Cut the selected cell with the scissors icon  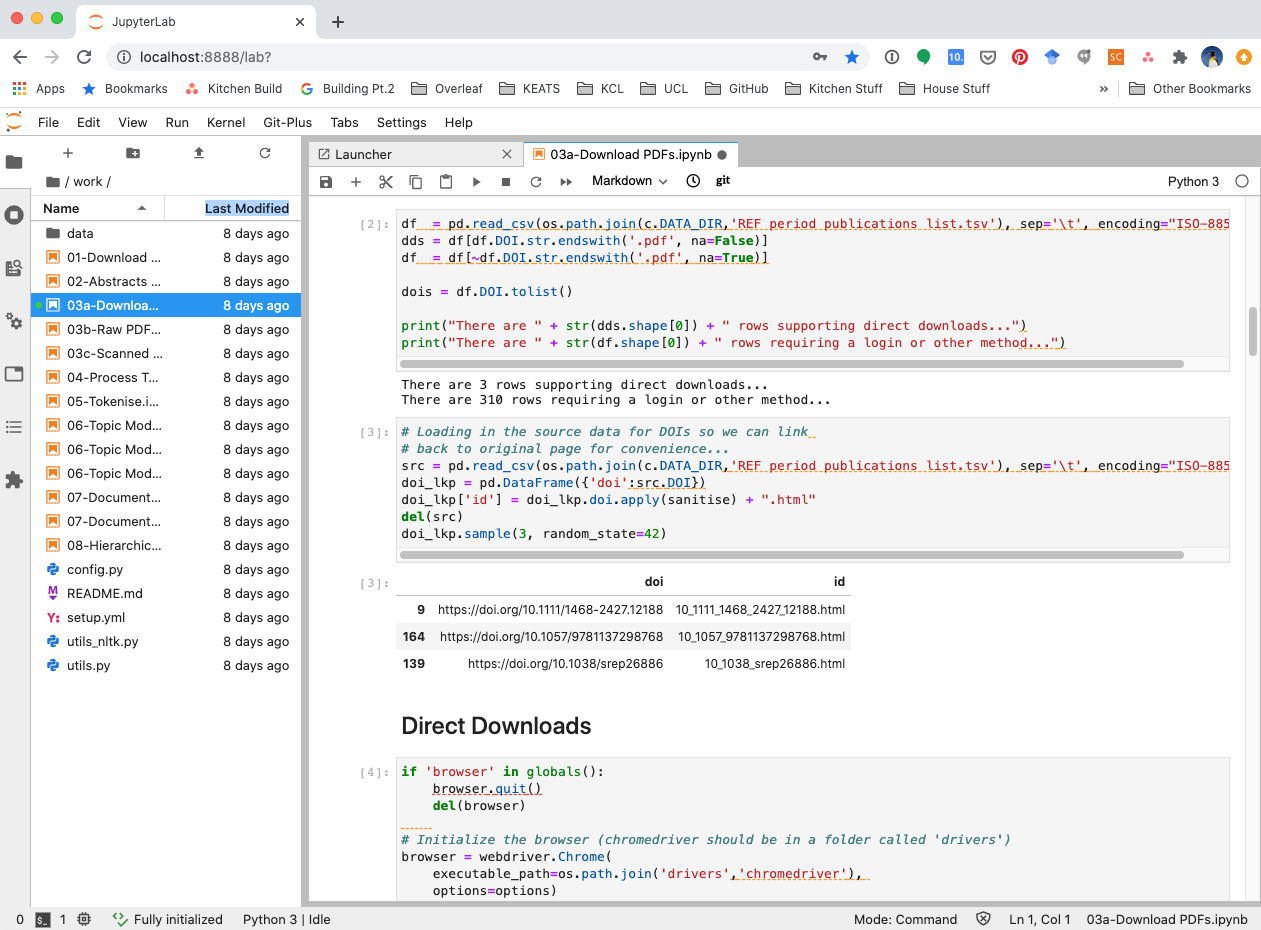pyautogui.click(x=385, y=181)
